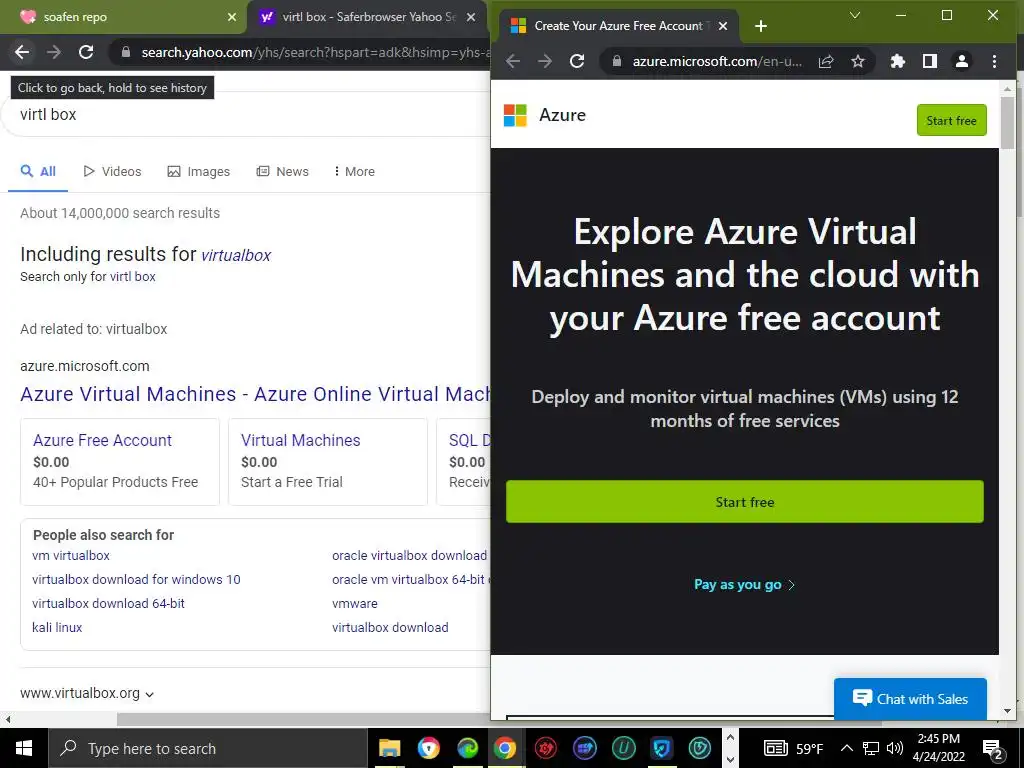1024x768 pixels.
Task: Close the virtl box Saferbrowser tab
Action: tap(471, 17)
